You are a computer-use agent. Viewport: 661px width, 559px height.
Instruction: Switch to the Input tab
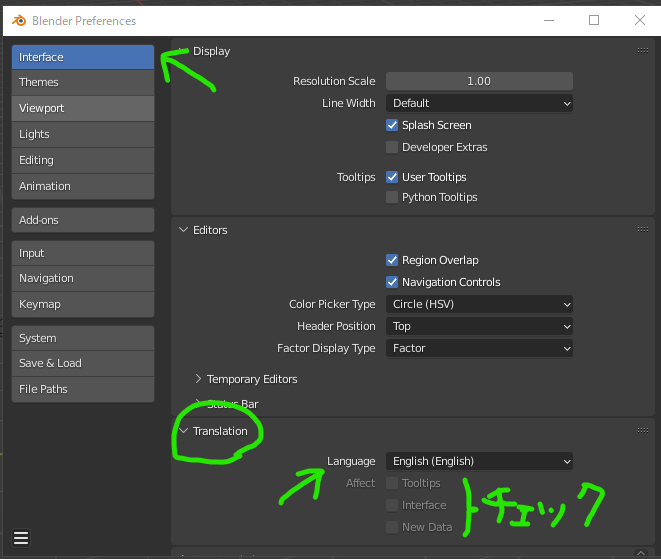tap(83, 253)
